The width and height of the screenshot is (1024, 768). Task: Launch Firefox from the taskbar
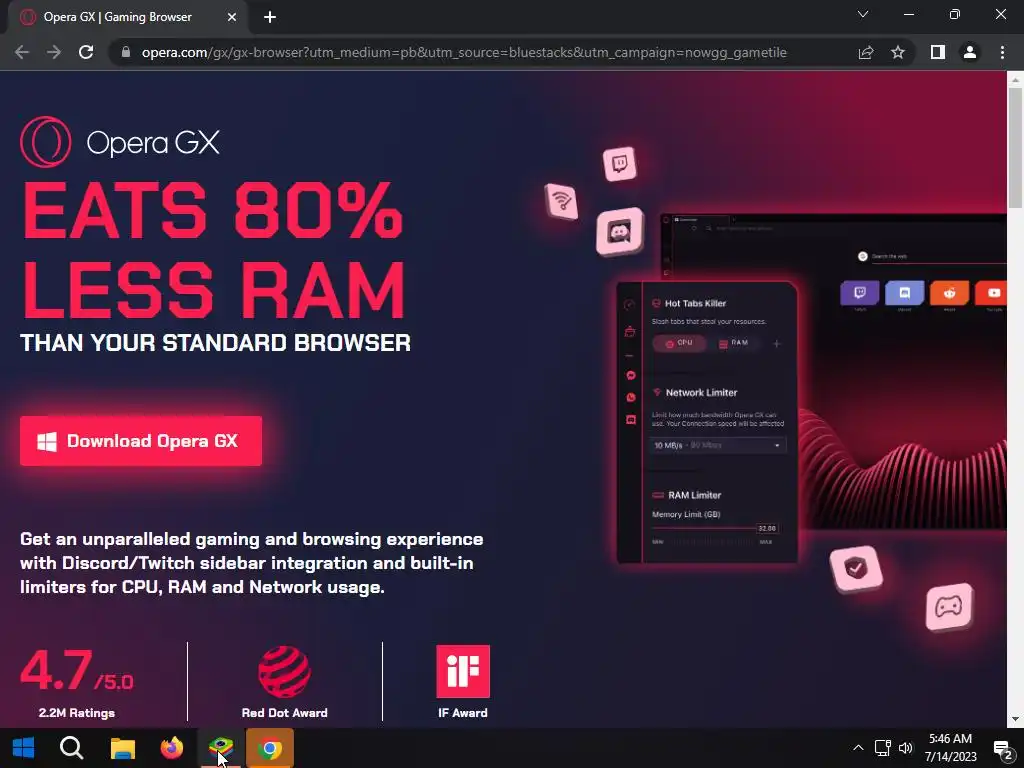click(172, 748)
